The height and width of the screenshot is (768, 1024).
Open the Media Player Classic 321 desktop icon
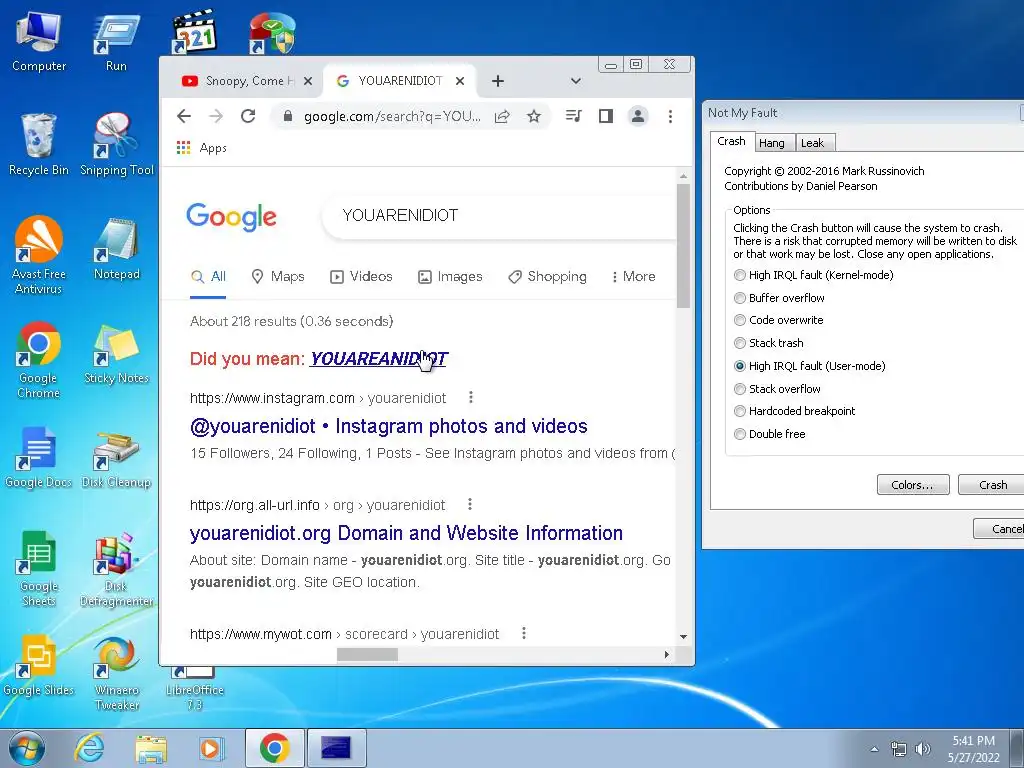(194, 31)
